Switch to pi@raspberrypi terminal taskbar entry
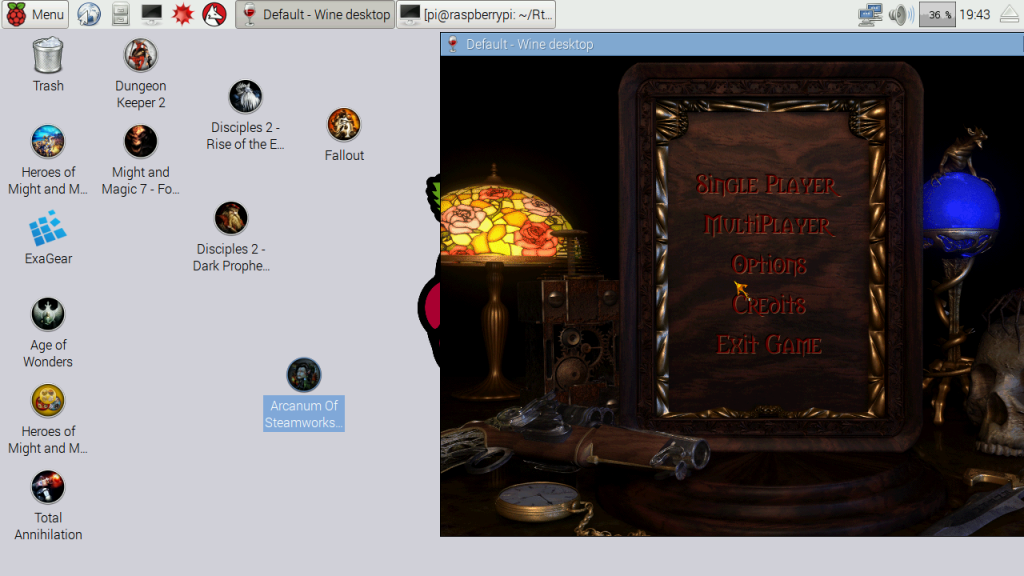 [476, 14]
